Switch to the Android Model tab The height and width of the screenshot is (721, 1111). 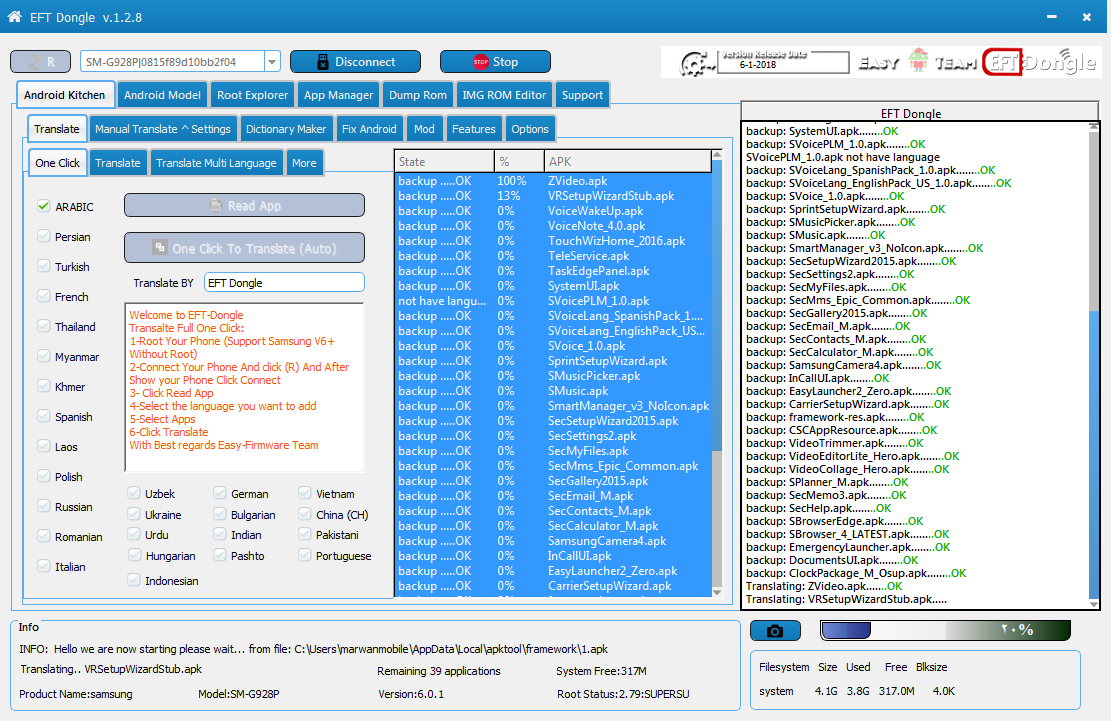pos(162,95)
